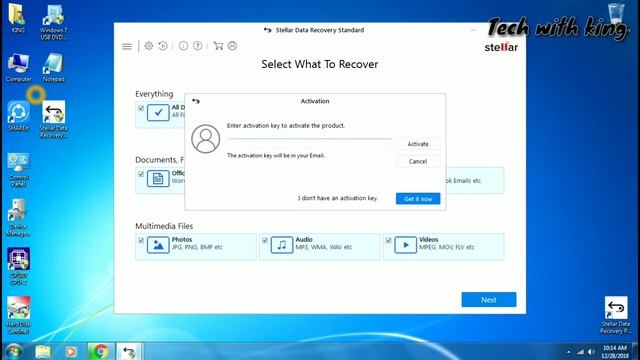
Task: Click 'Select What To Recover' heading
Action: (320, 64)
